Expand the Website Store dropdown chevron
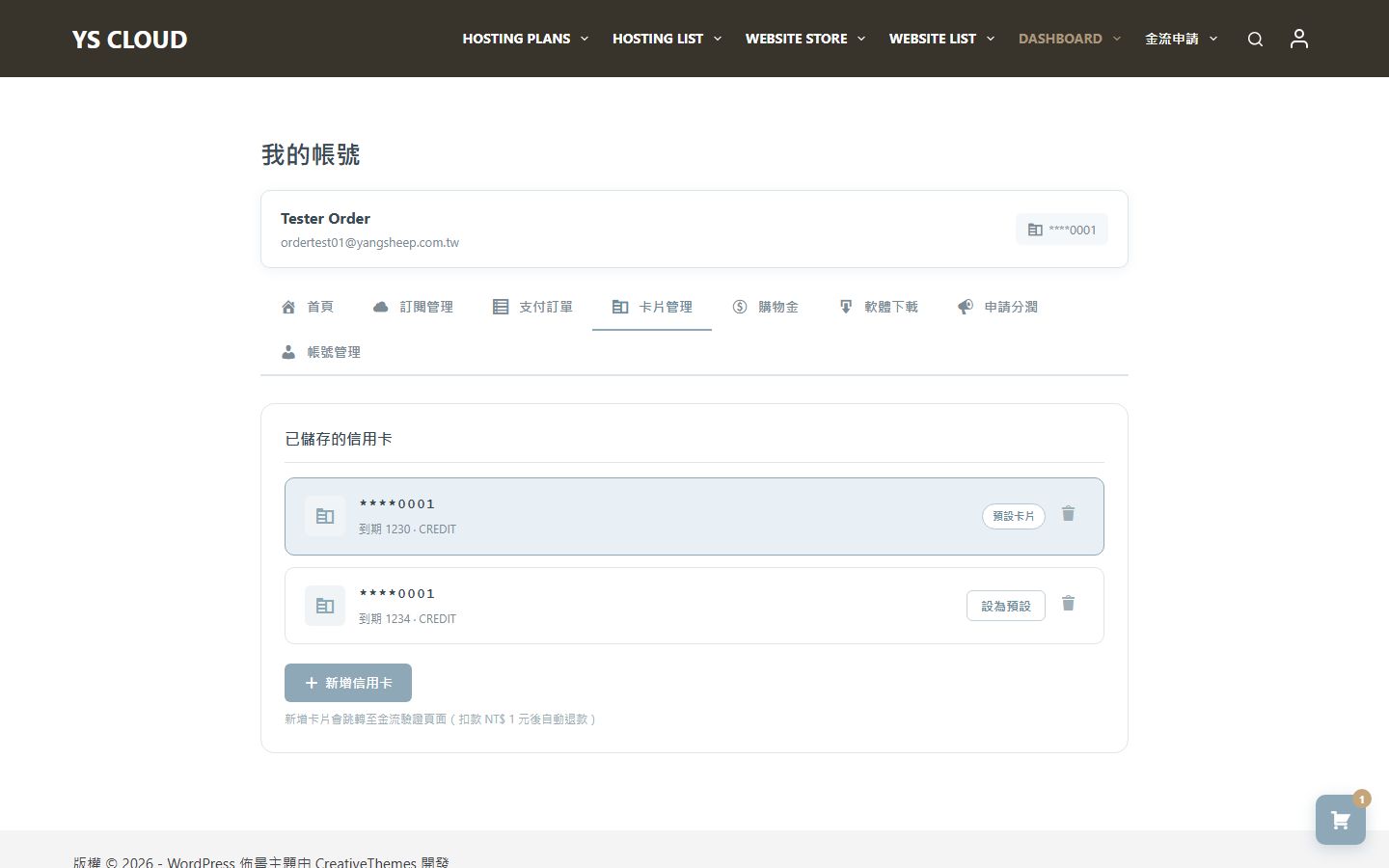1389x868 pixels. coord(861,39)
